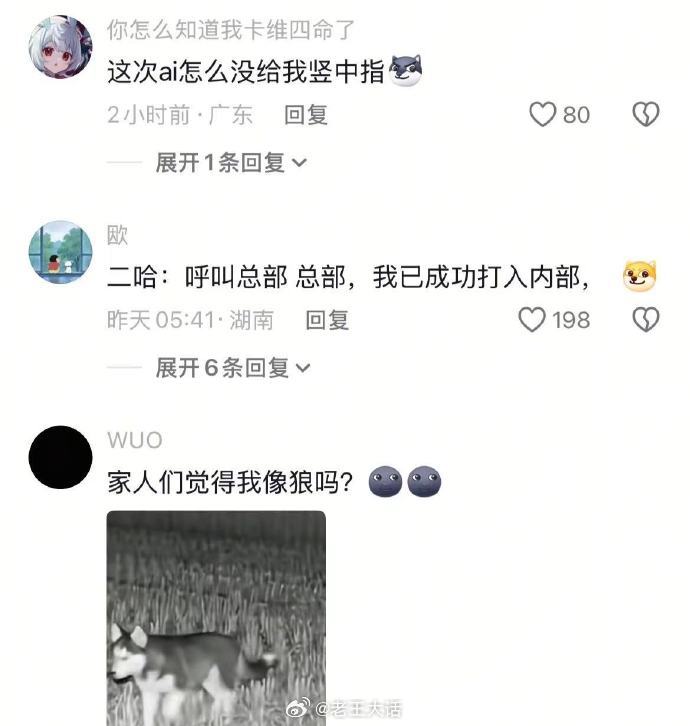Click the chevron beside 展开6条回复
The height and width of the screenshot is (726, 690).
[303, 369]
